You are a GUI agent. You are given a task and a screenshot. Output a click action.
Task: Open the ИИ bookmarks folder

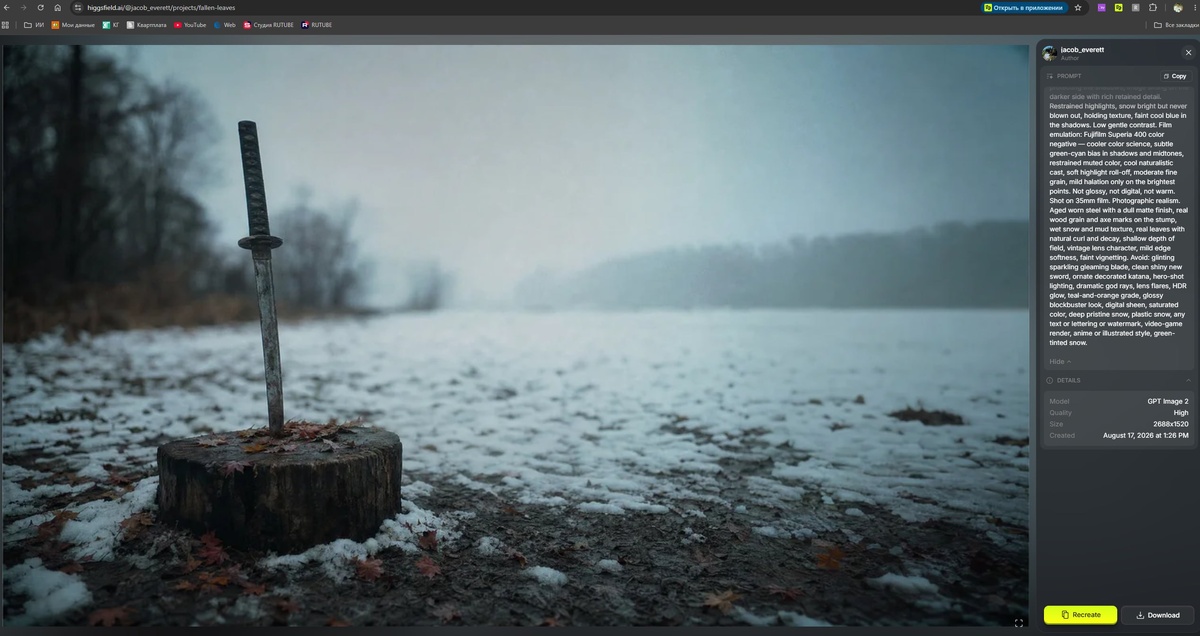34,25
